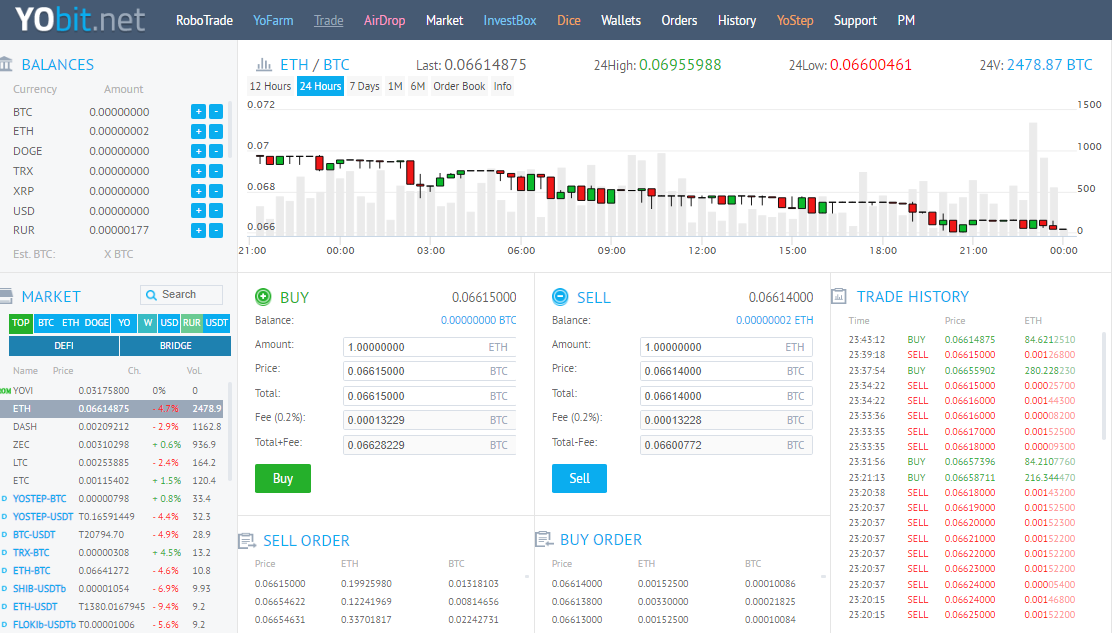Open the BTC-USDT market pair

point(34,534)
